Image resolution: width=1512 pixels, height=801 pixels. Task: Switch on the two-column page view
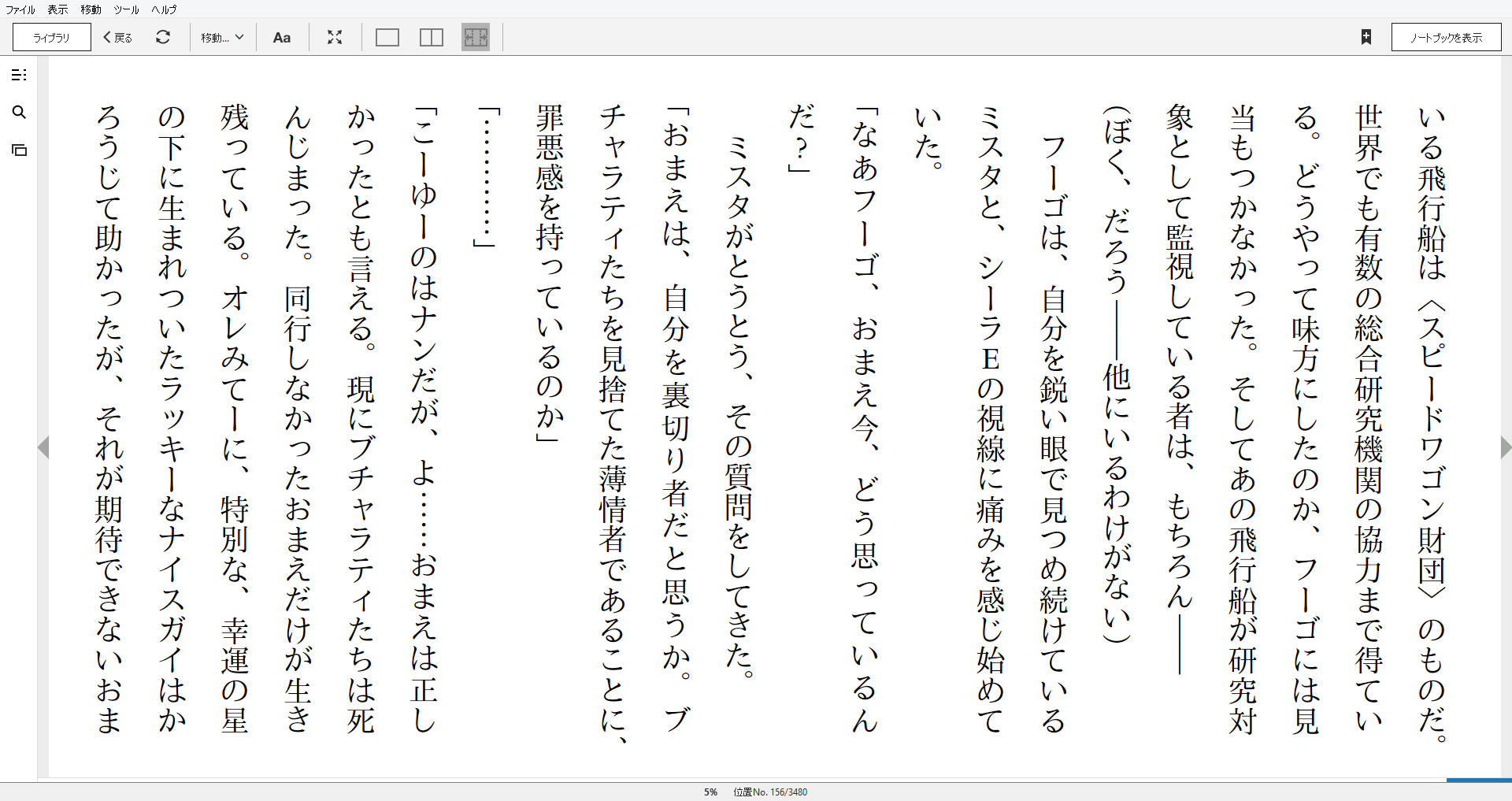[x=431, y=36]
